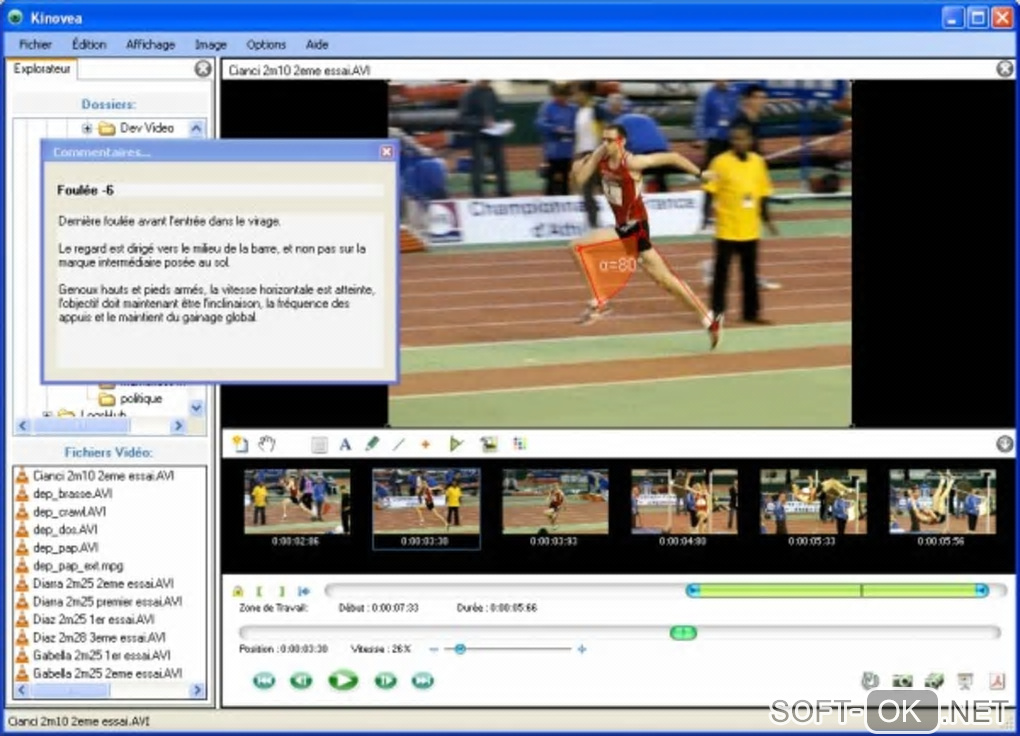Take a snapshot with camera icon

pos(902,681)
